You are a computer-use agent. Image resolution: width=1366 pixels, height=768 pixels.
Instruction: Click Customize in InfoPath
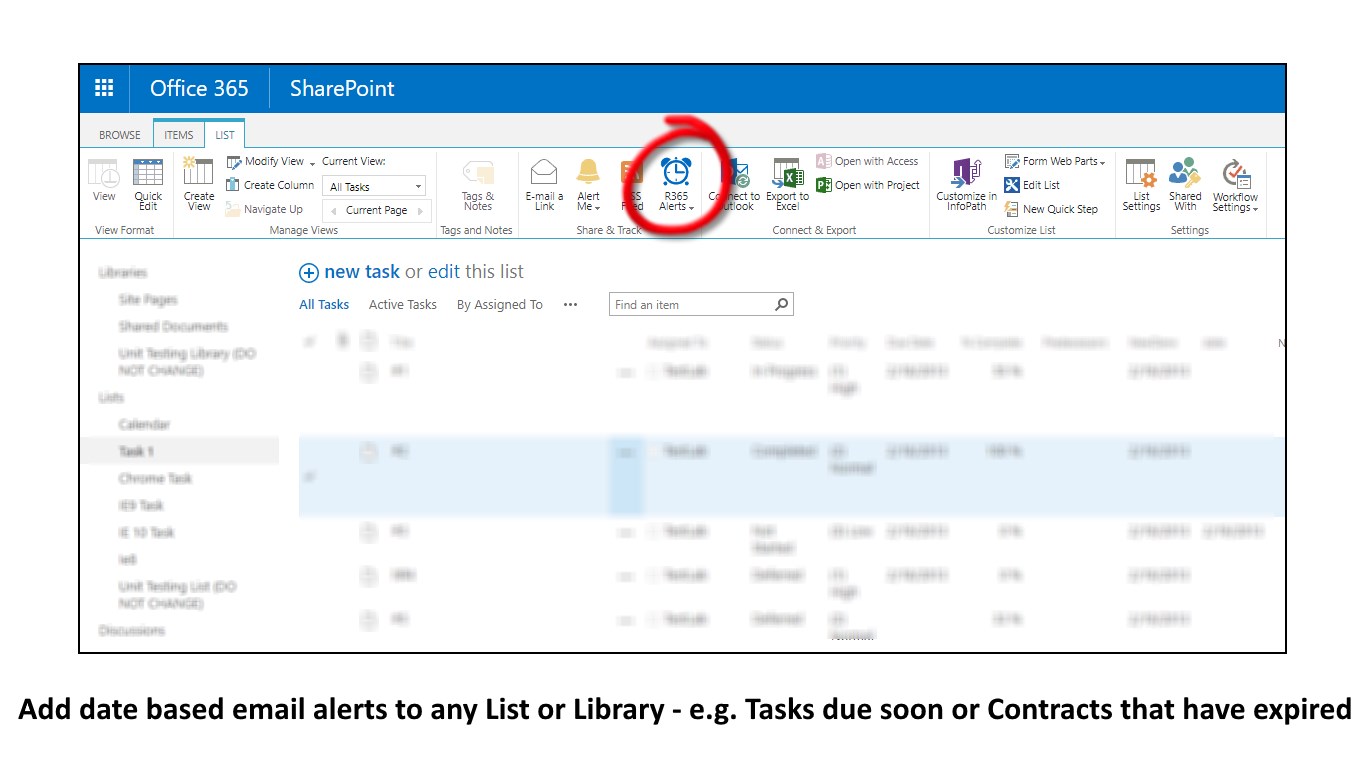[966, 185]
